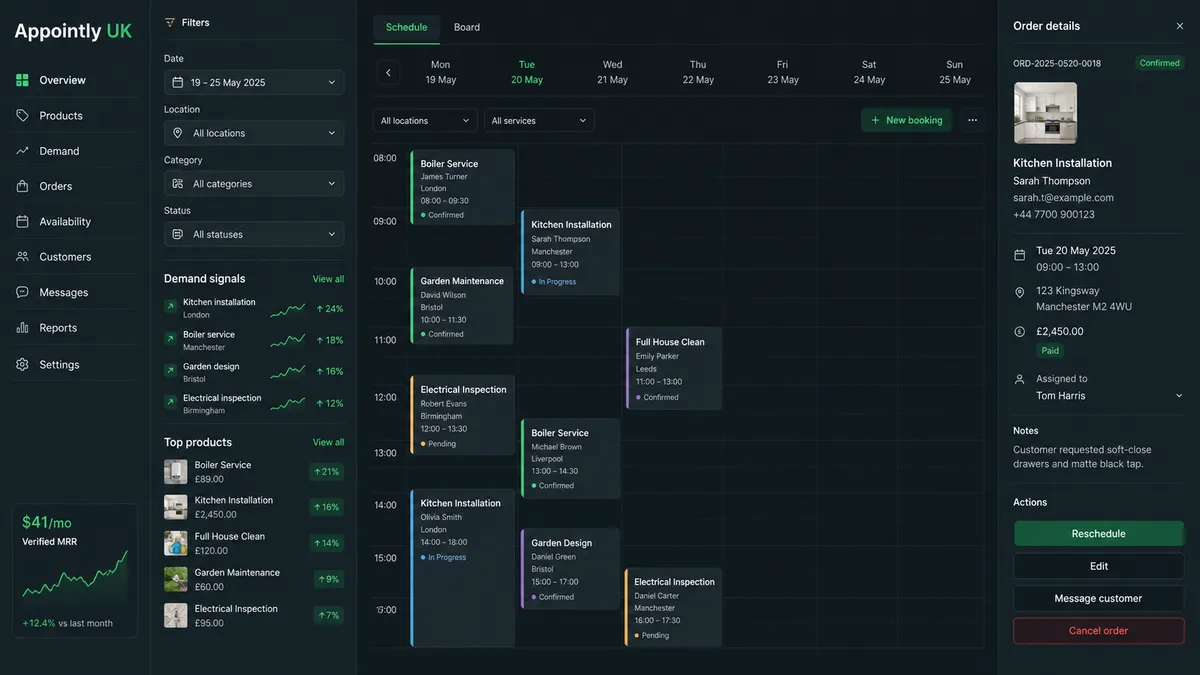Click the Customers people icon
Screen dimensions: 1200x675
tap(22, 257)
